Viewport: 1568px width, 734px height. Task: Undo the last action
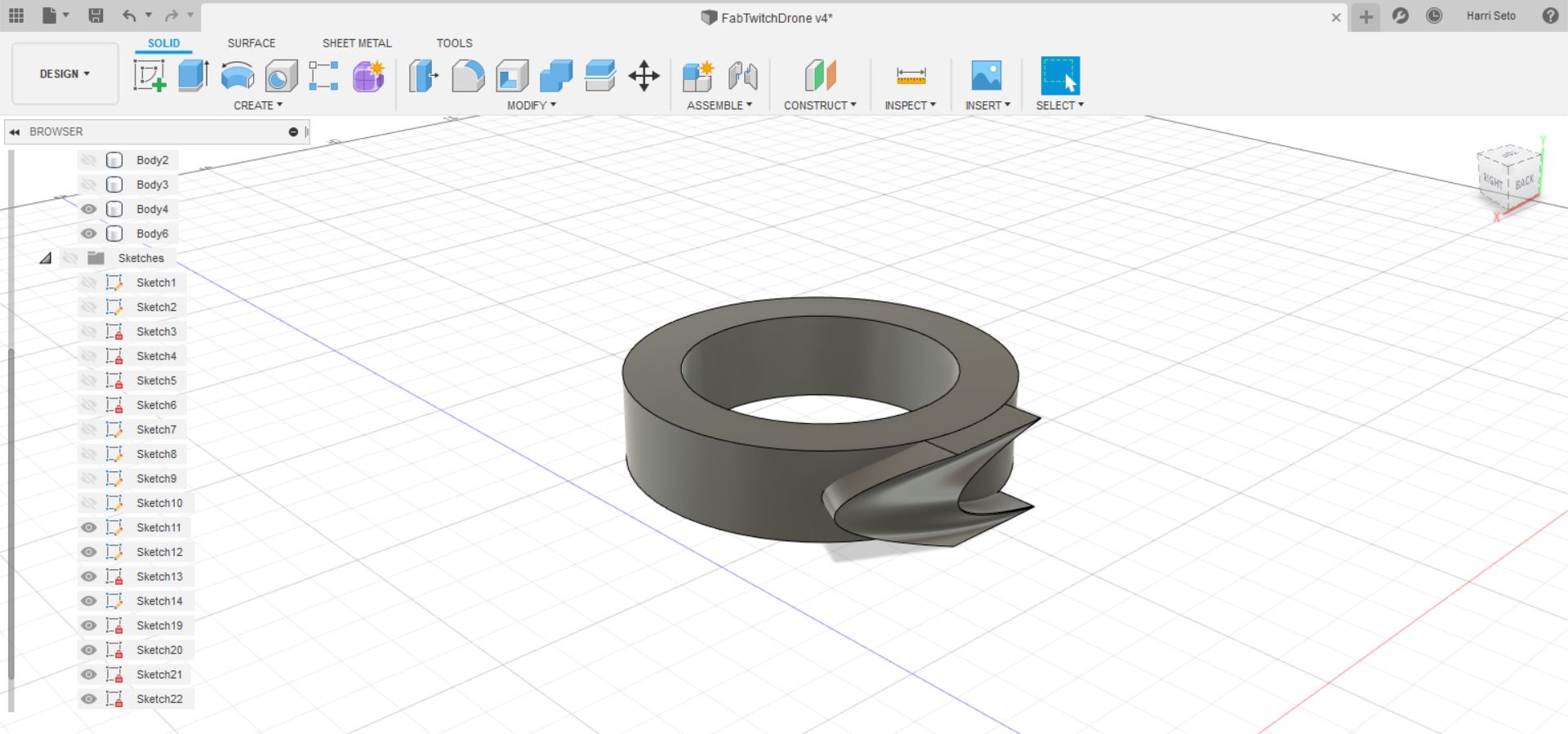click(x=129, y=16)
